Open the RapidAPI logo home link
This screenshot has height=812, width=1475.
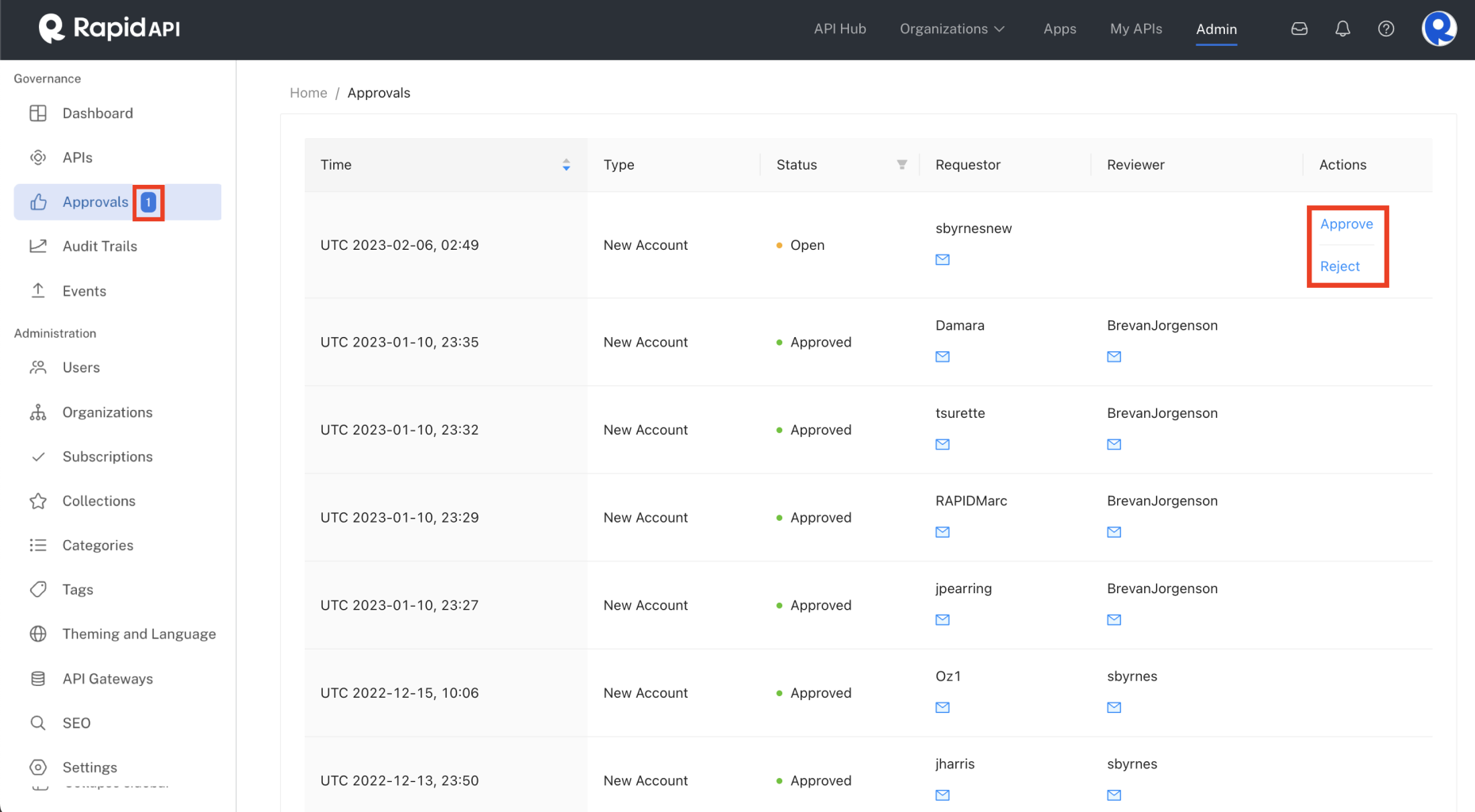click(x=109, y=29)
